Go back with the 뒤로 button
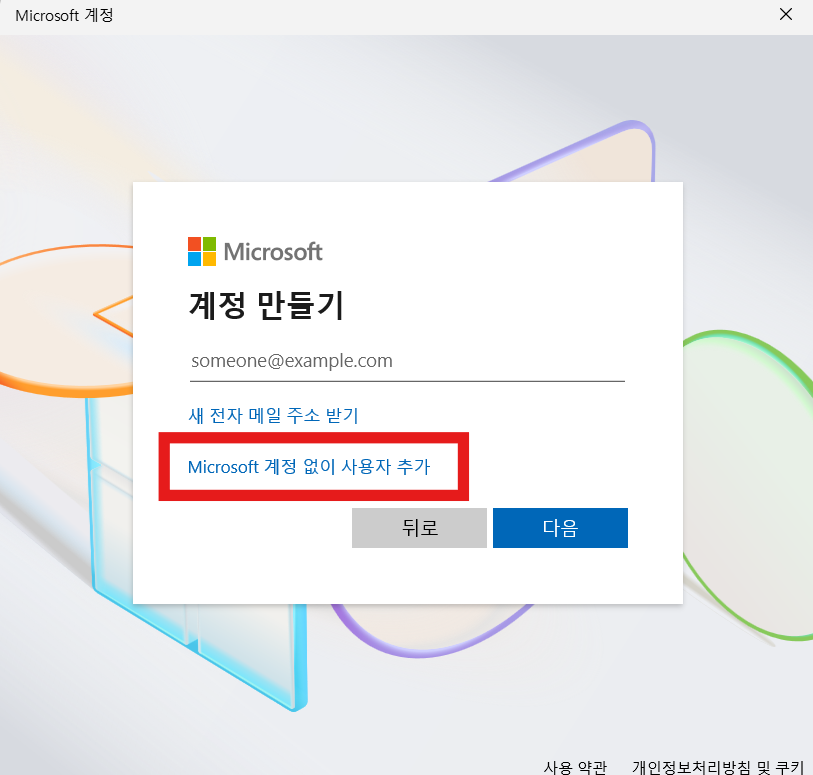 [419, 528]
